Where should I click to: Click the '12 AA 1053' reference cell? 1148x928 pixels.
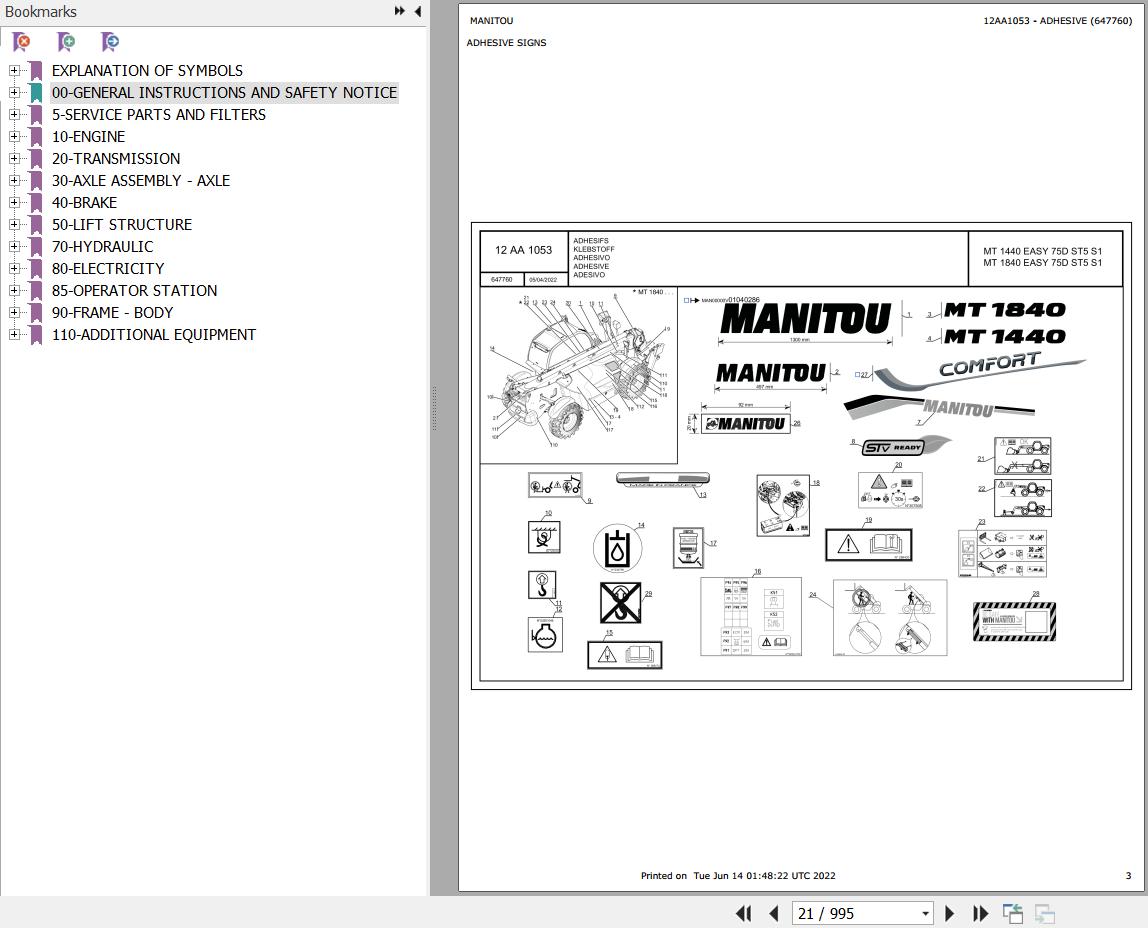(x=523, y=250)
